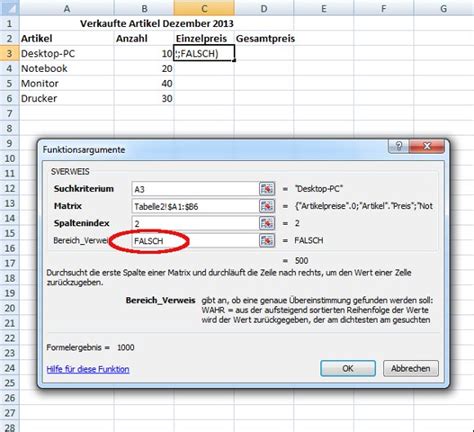Select the Monitor cell
The height and width of the screenshot is (432, 474).
click(67, 83)
